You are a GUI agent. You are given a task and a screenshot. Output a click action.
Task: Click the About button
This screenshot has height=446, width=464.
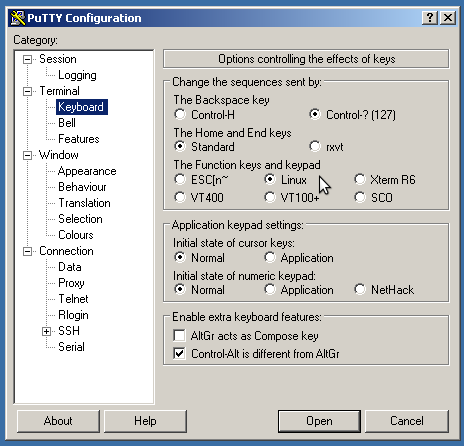pyautogui.click(x=58, y=421)
